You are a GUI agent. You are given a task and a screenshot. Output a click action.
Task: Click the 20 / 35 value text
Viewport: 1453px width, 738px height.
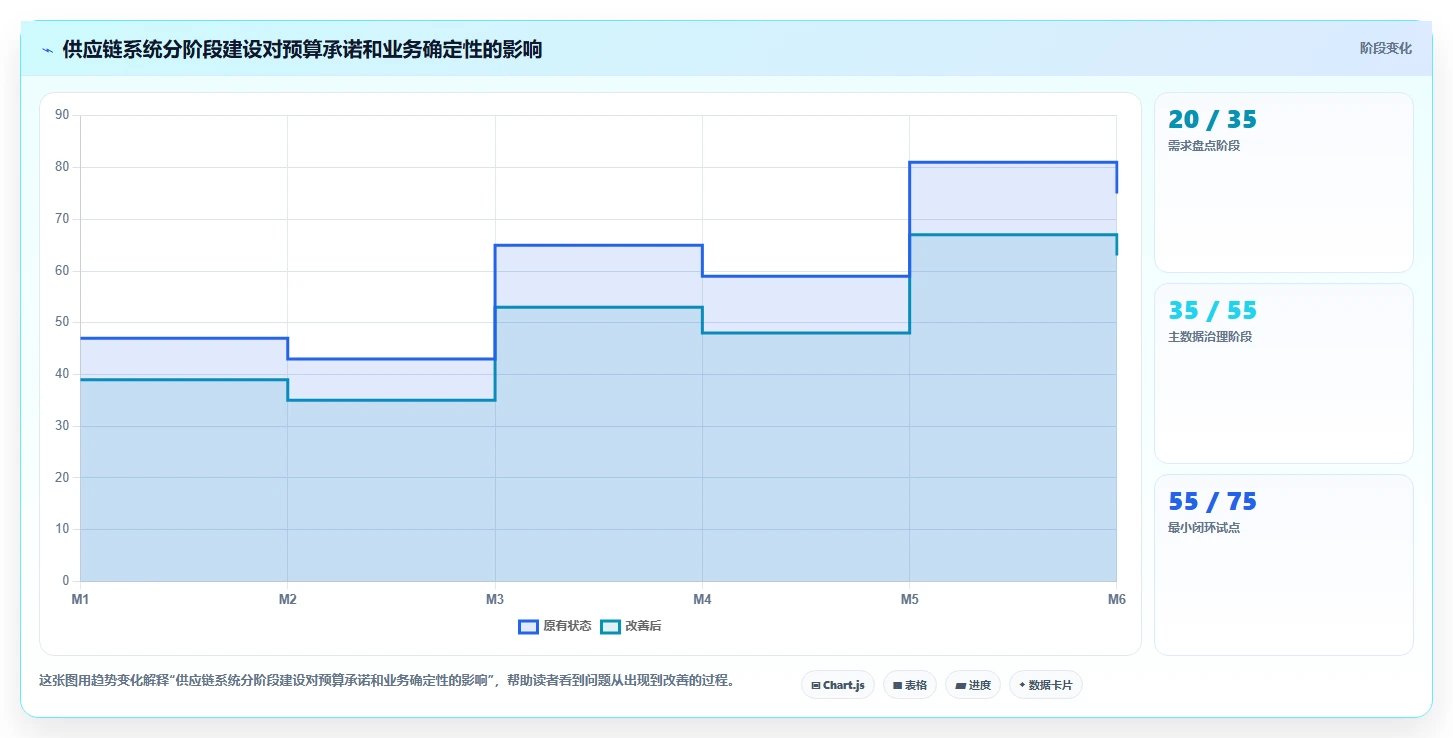click(1212, 120)
